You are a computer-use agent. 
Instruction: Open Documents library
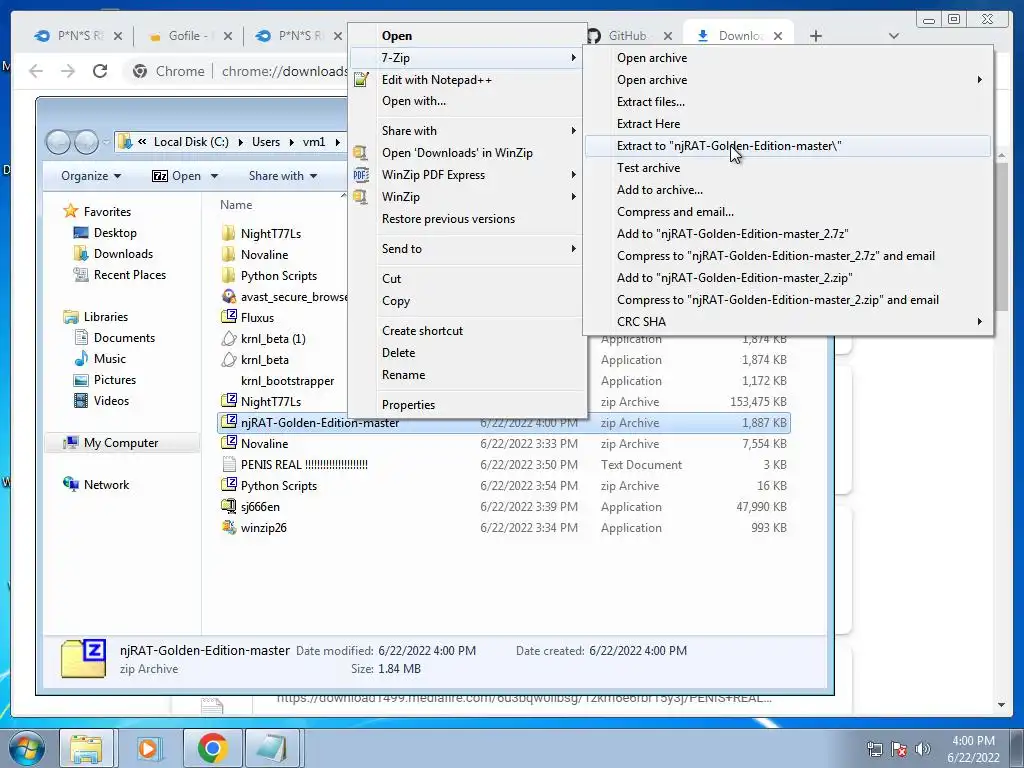pyautogui.click(x=124, y=338)
